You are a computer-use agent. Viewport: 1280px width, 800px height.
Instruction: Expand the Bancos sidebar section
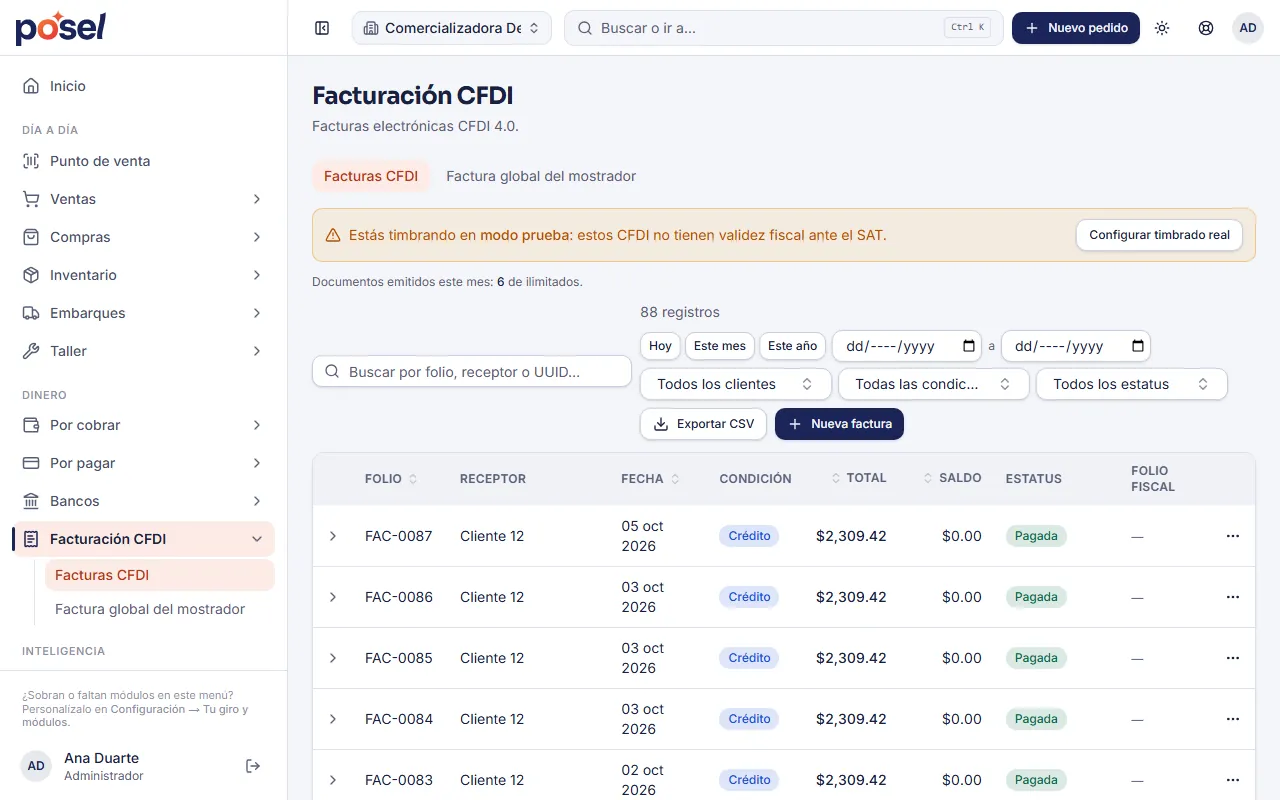(x=143, y=501)
